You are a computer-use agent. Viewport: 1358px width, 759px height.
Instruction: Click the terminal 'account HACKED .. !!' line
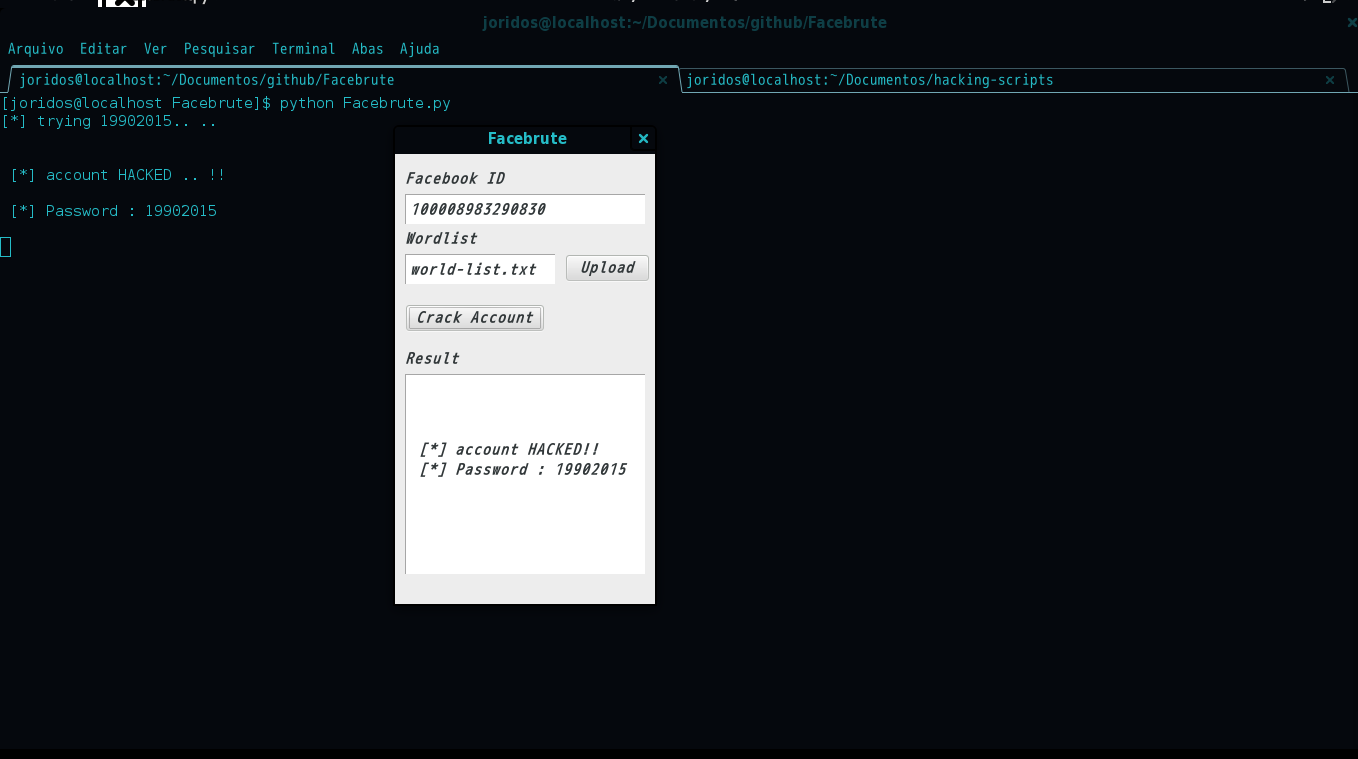[118, 175]
